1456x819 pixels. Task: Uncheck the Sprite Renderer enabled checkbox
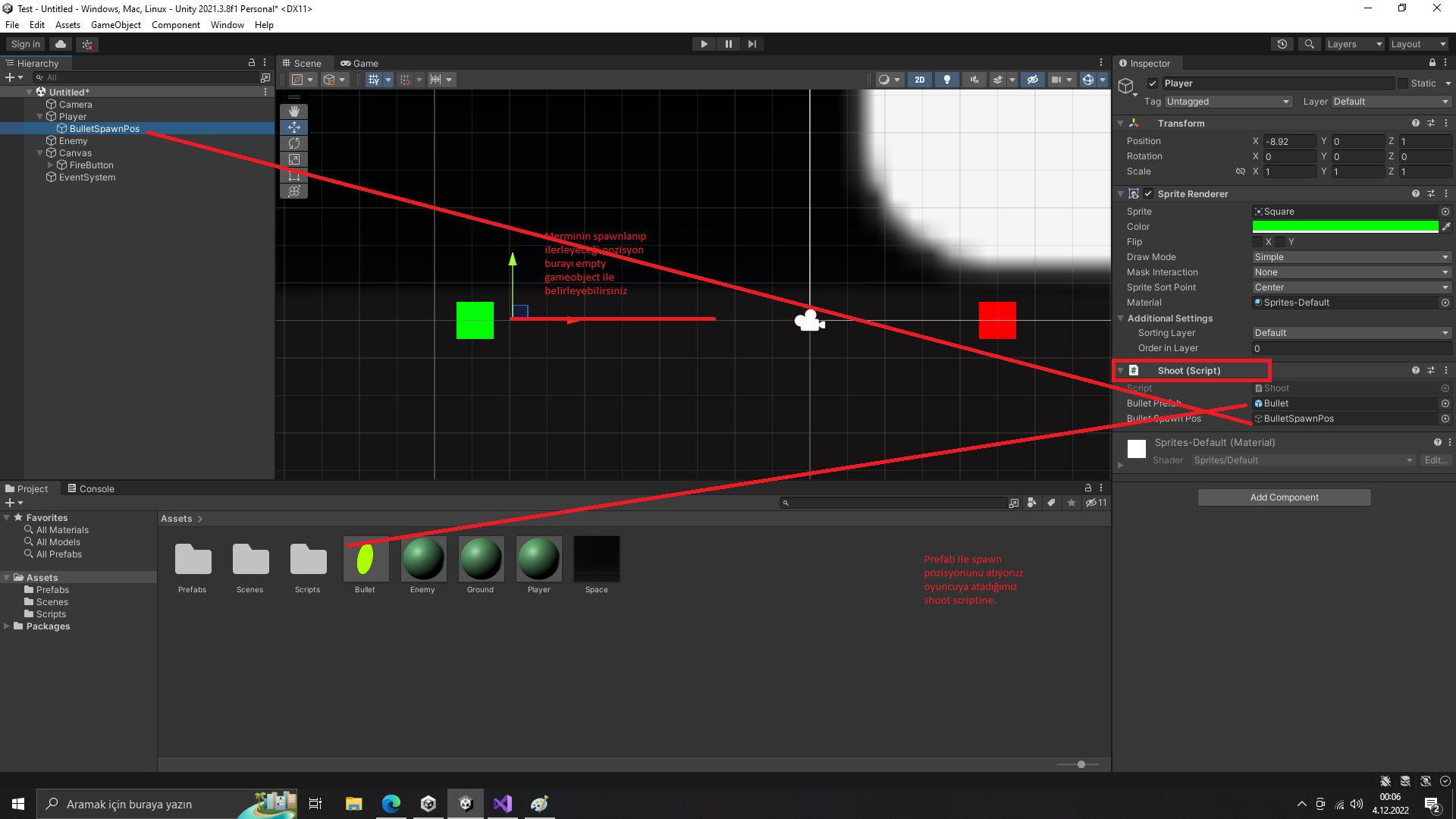[x=1148, y=194]
